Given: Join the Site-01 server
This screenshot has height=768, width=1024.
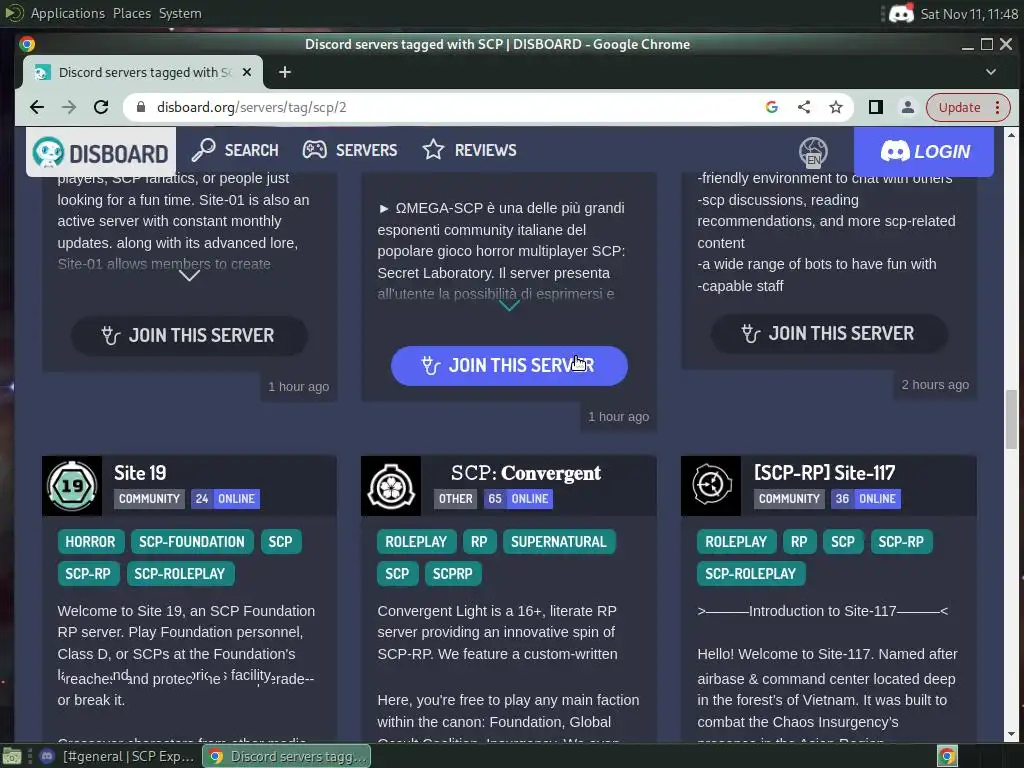Looking at the screenshot, I should coord(189,336).
